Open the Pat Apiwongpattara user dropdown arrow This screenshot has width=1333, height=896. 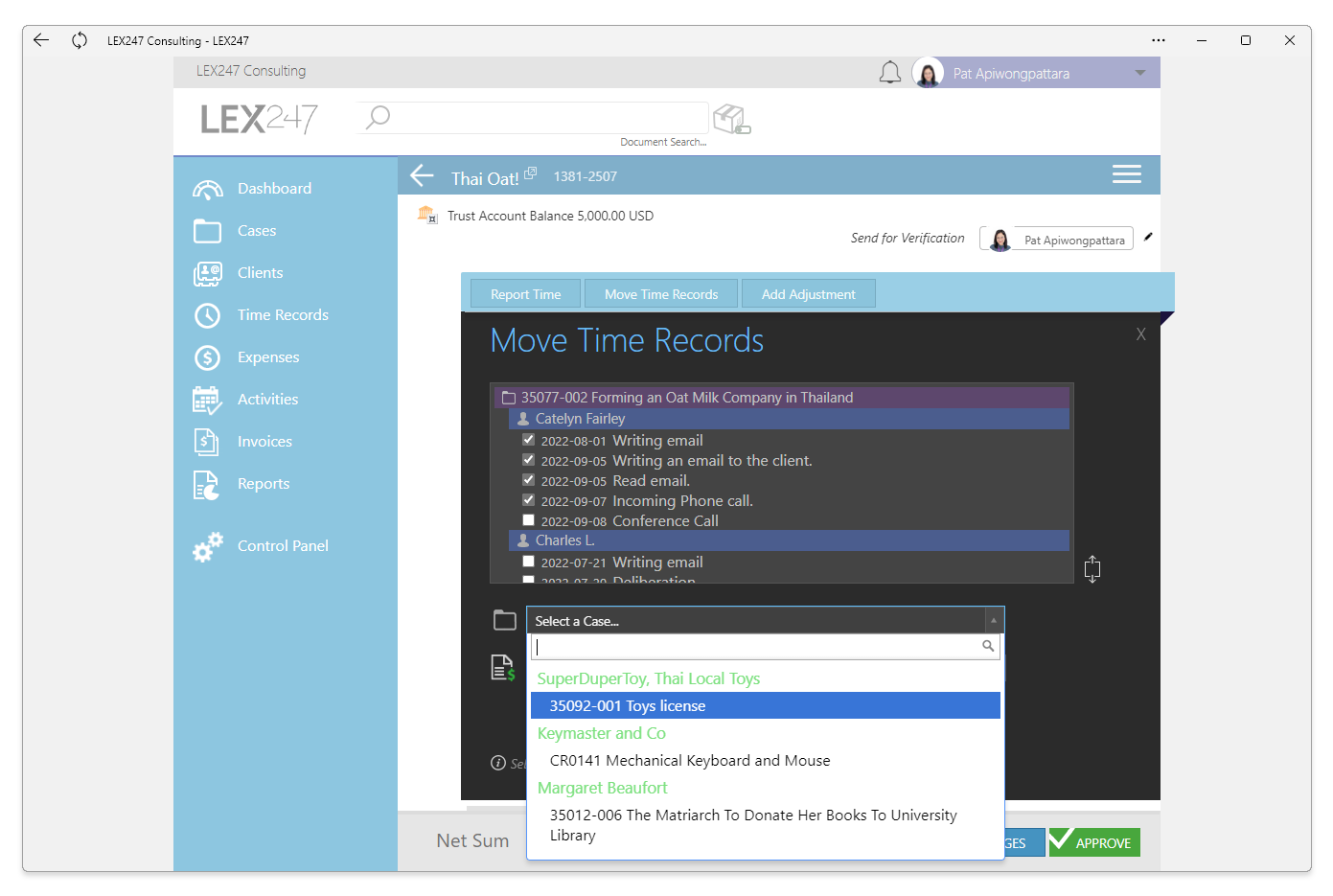(1140, 73)
